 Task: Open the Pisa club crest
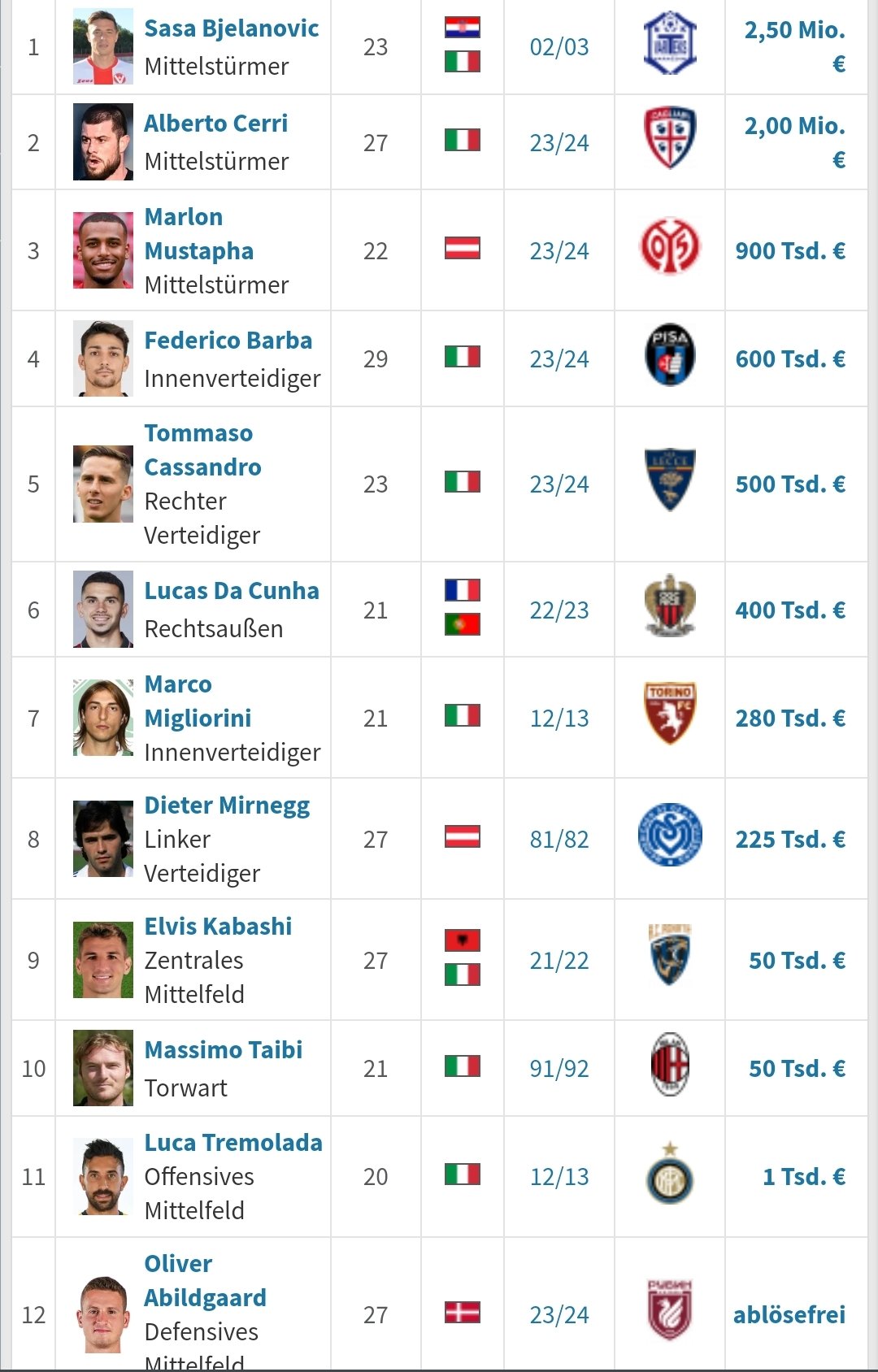coord(670,355)
